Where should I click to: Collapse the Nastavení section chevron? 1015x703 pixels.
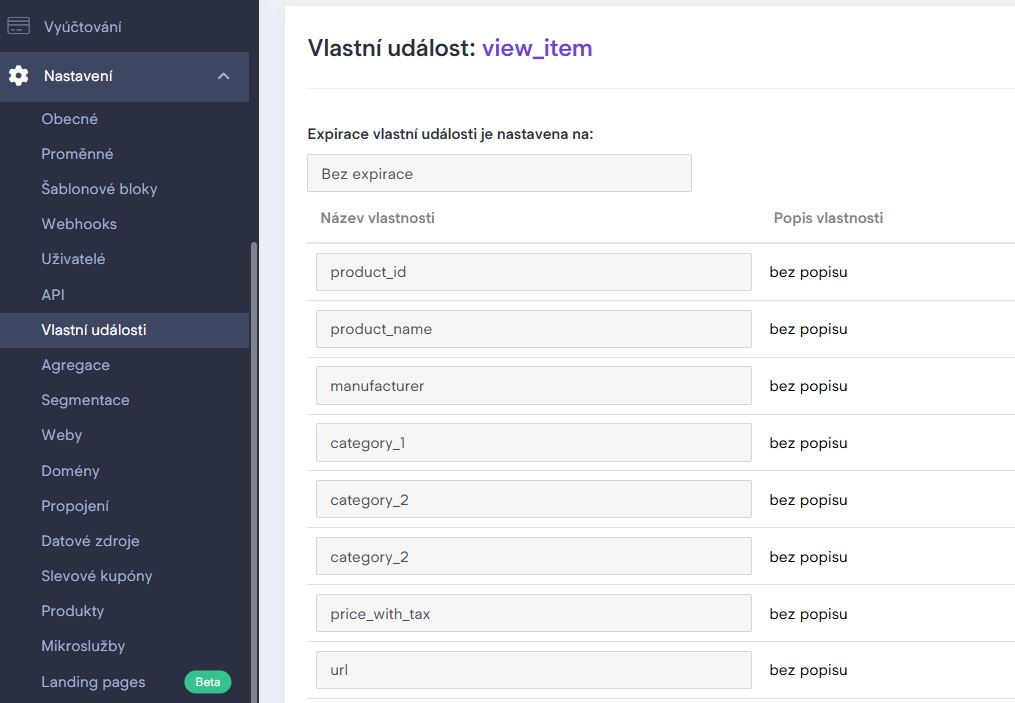tap(224, 76)
